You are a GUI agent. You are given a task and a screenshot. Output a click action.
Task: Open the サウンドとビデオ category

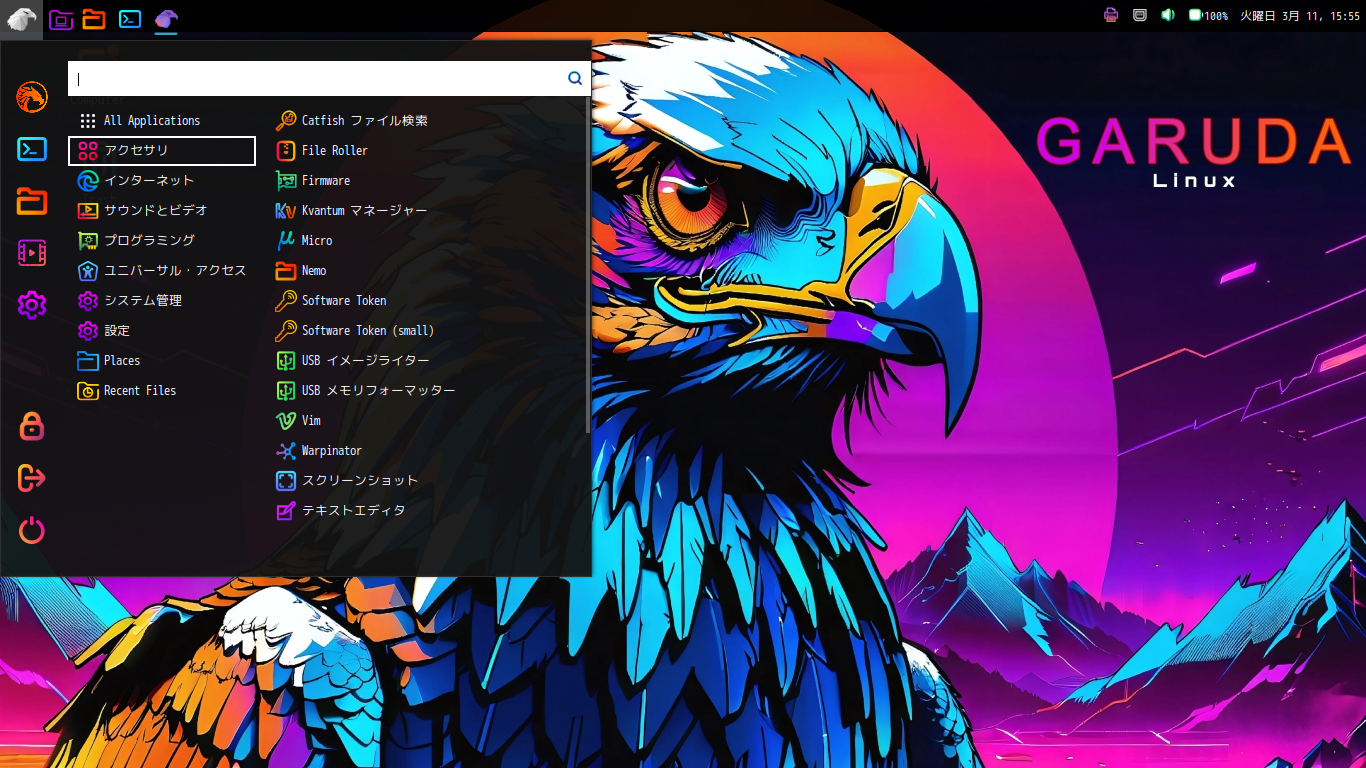click(x=162, y=210)
